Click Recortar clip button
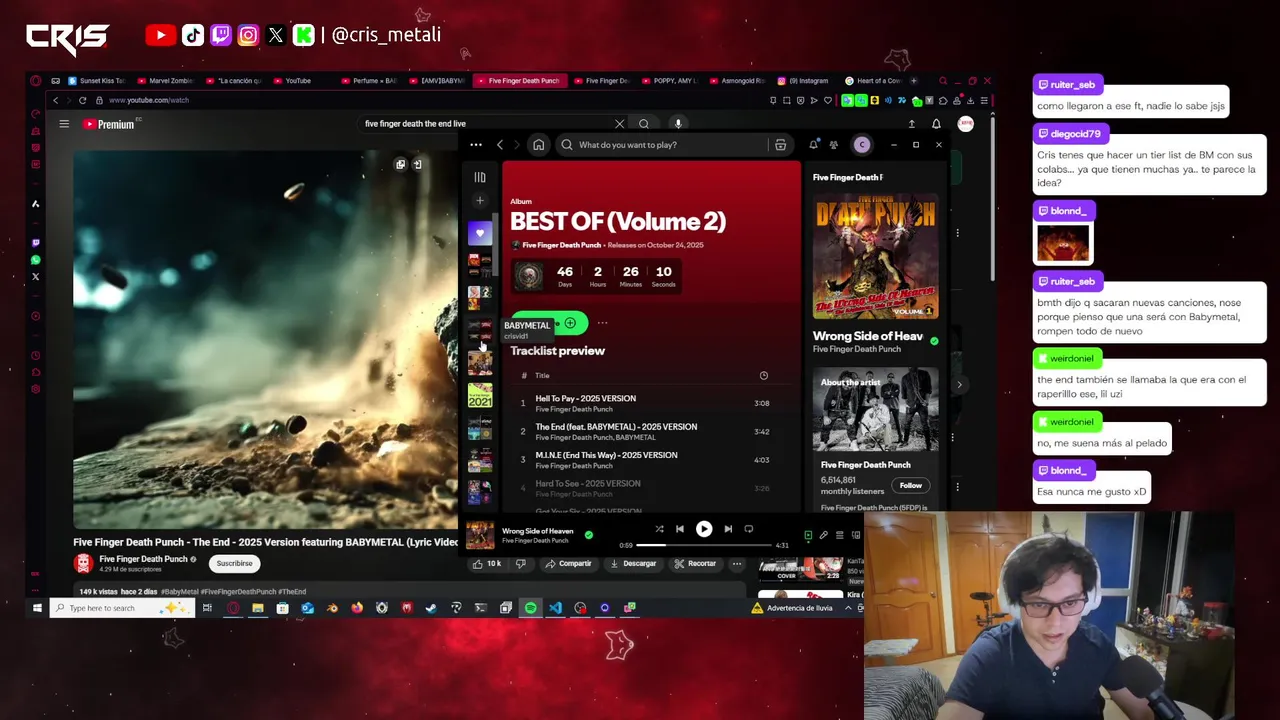This screenshot has height=720, width=1280. [695, 564]
